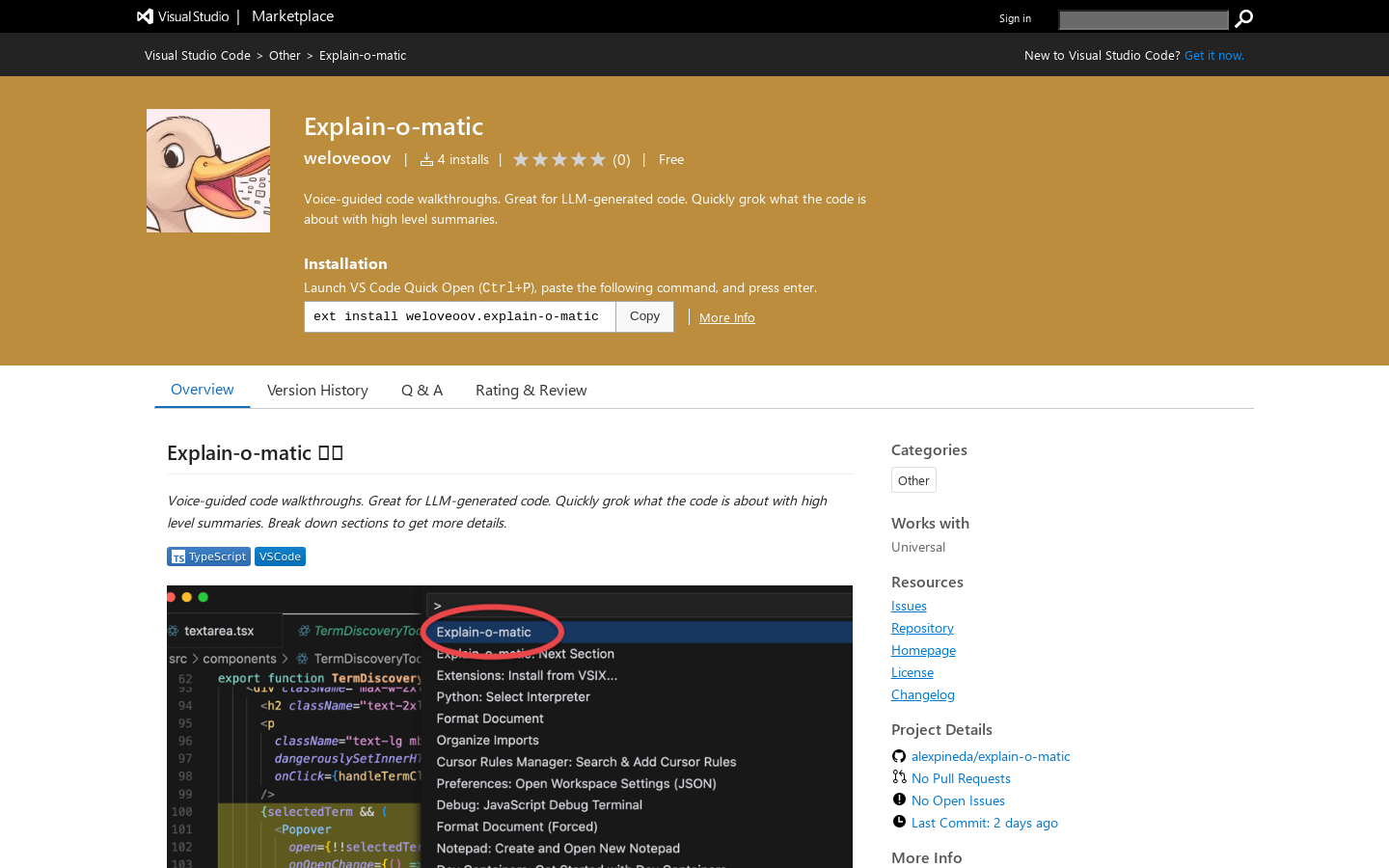Click the No Pull Requests link

click(x=961, y=778)
